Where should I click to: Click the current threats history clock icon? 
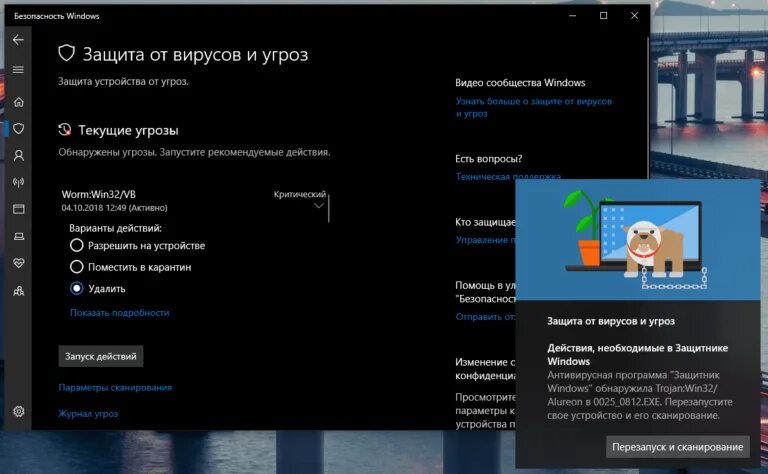point(65,130)
